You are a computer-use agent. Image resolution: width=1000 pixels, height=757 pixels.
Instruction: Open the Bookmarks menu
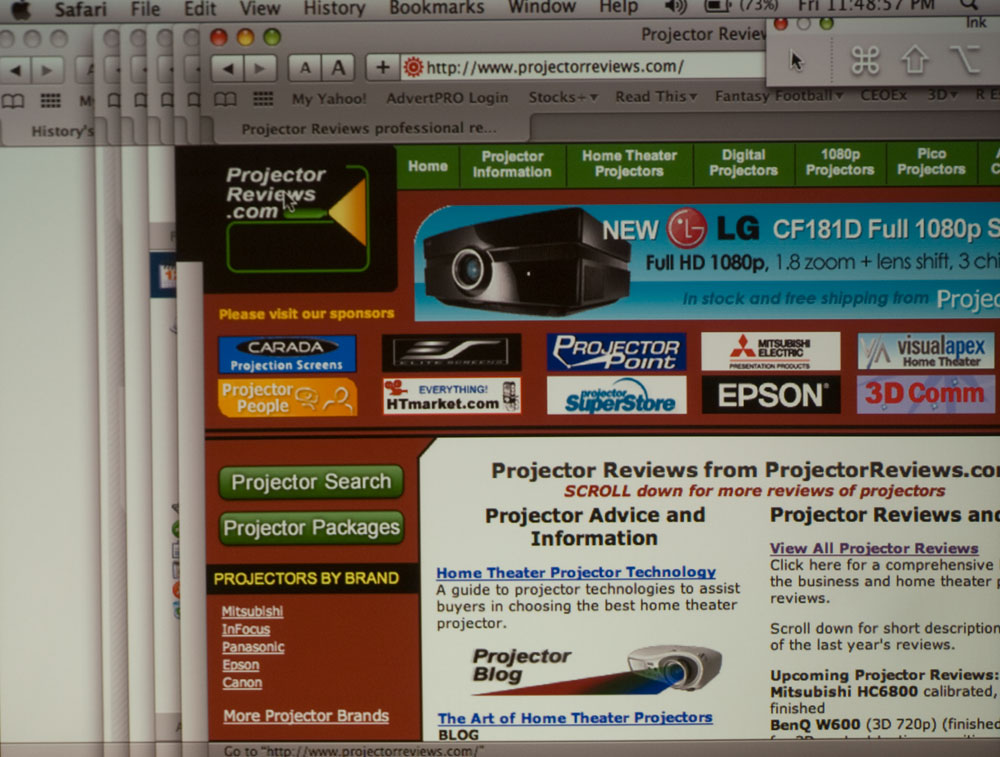(x=437, y=8)
